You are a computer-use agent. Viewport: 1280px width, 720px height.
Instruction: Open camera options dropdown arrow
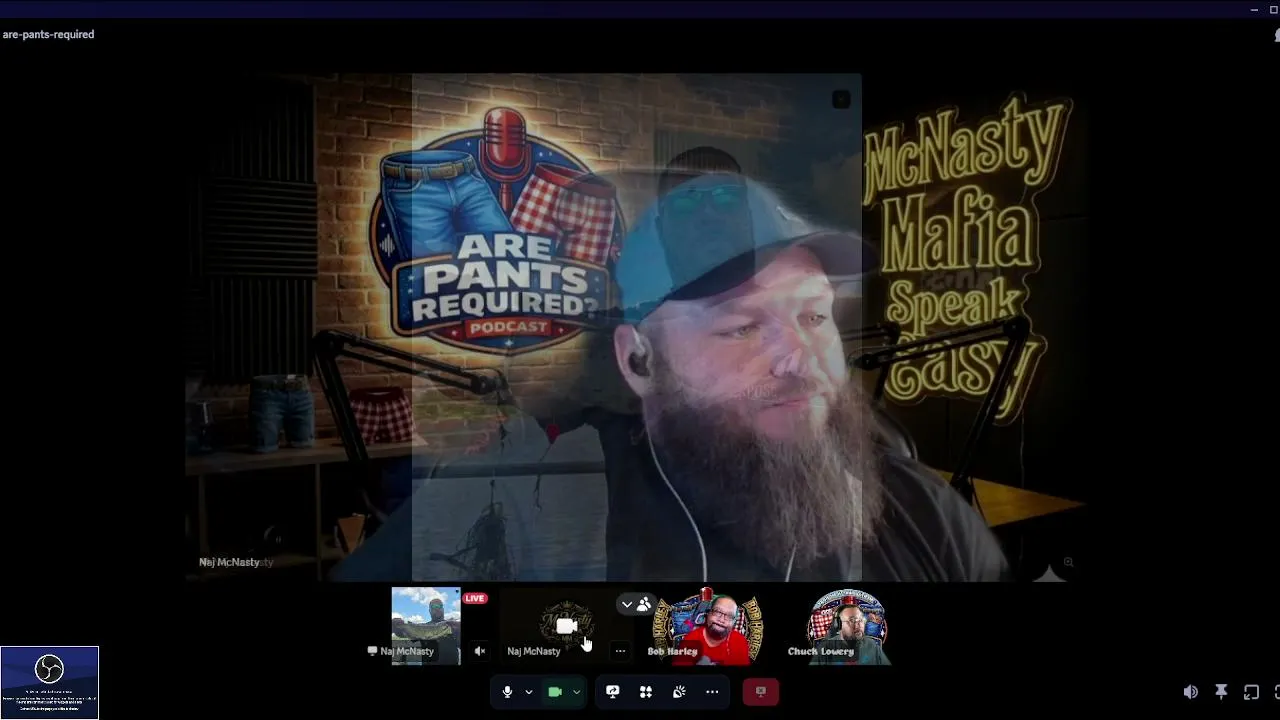click(576, 692)
